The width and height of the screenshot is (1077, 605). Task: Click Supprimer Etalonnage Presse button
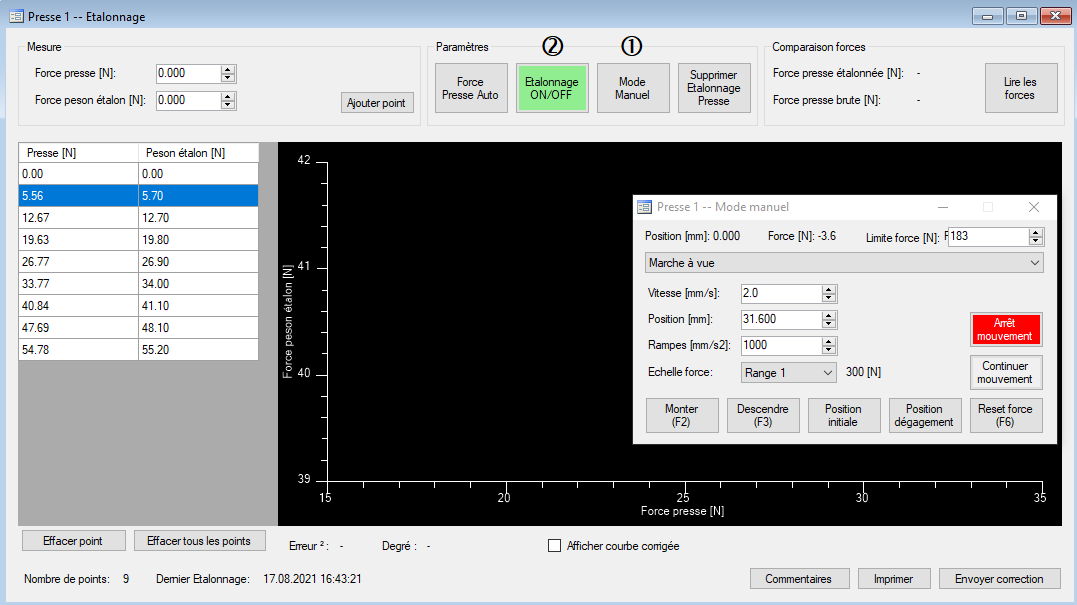click(x=714, y=88)
